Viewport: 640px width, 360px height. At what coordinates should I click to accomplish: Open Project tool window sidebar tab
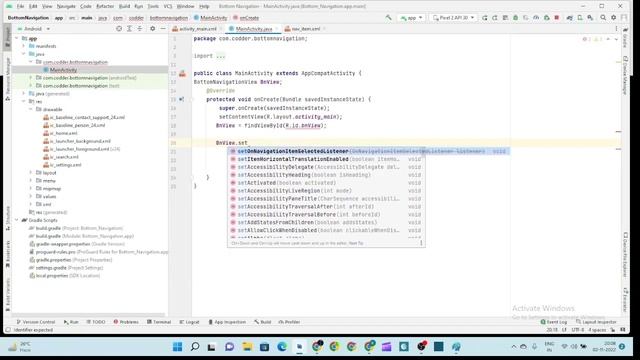click(7, 37)
